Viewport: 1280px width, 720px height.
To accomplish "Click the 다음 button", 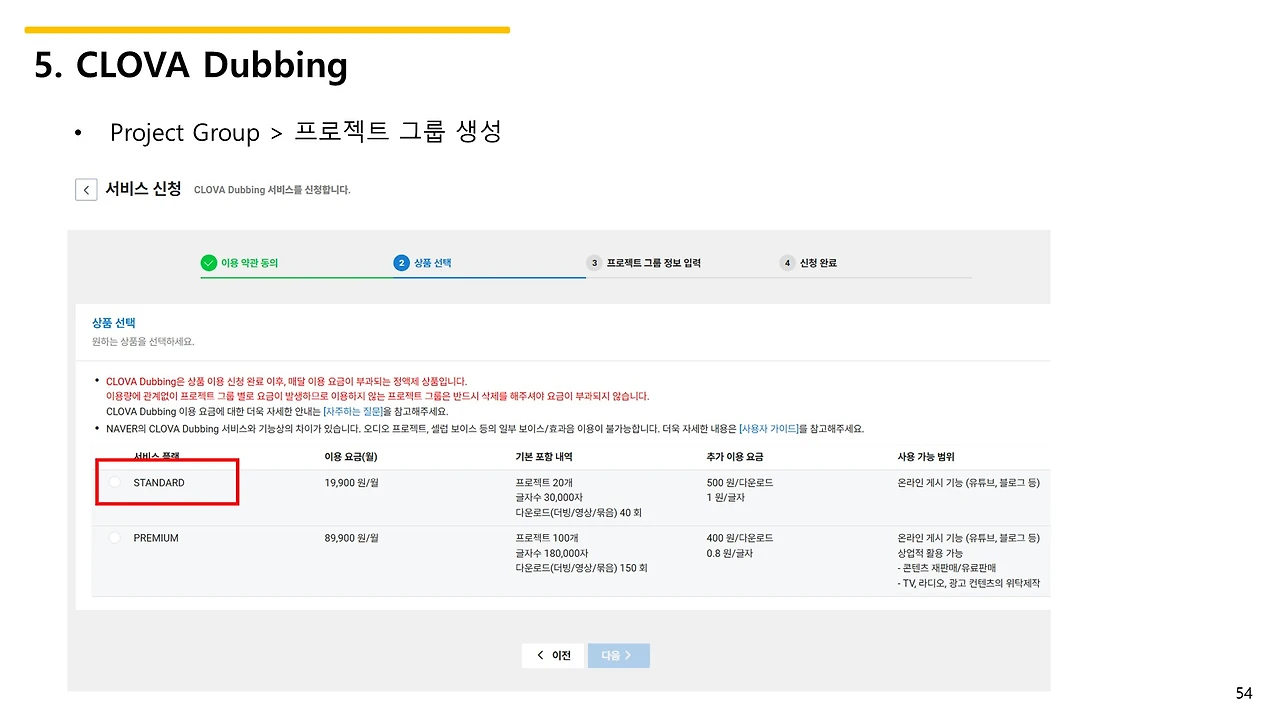I will 619,656.
